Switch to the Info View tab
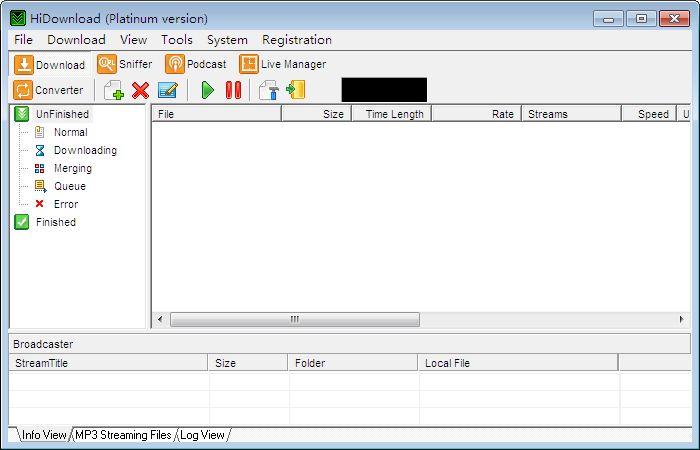The height and width of the screenshot is (450, 700). pos(44,435)
